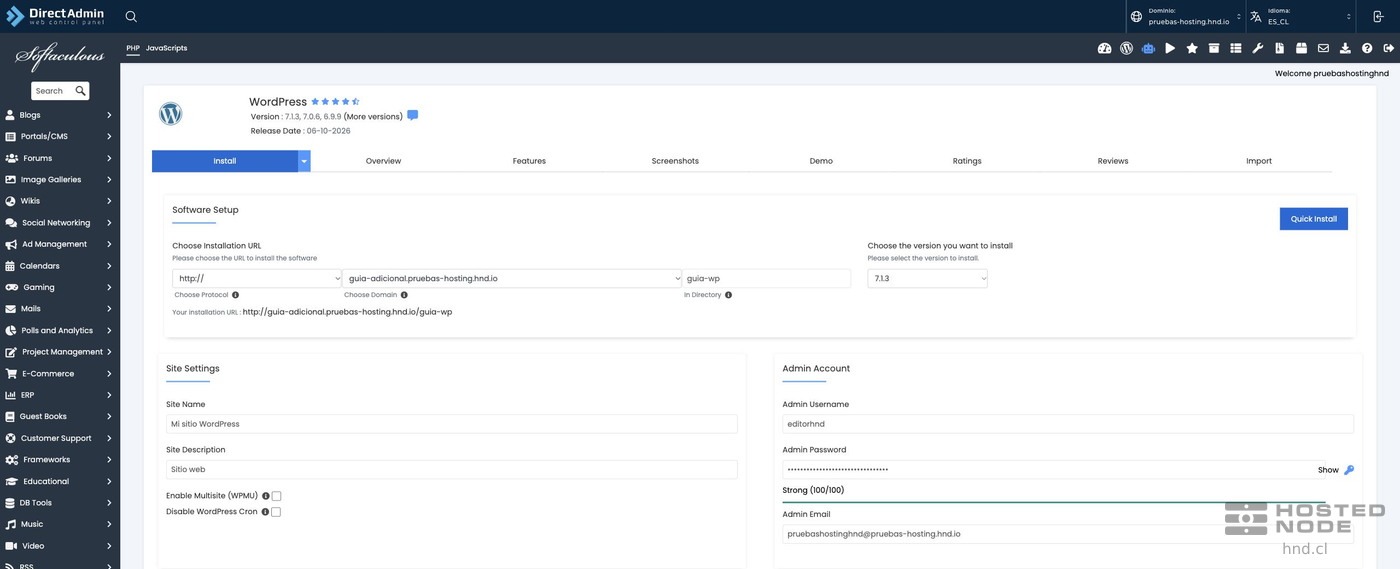Screen dimensions: 1400x569
Task: Click the Admin Username field
Action: (x=1068, y=424)
